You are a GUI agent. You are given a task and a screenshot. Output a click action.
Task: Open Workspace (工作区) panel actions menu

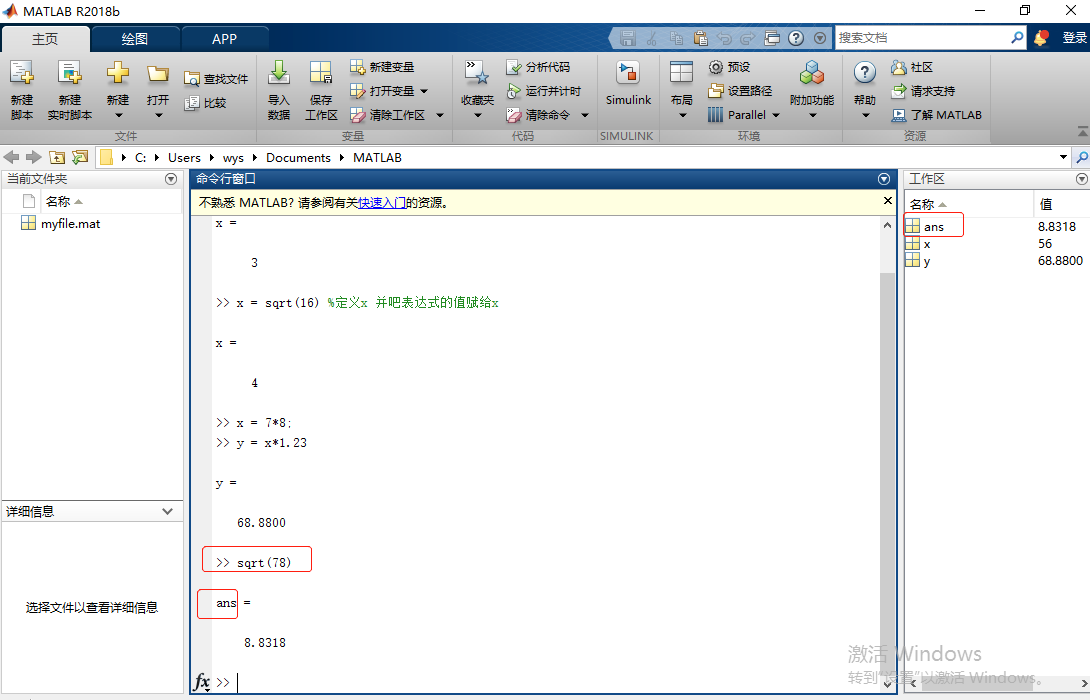[x=1082, y=179]
